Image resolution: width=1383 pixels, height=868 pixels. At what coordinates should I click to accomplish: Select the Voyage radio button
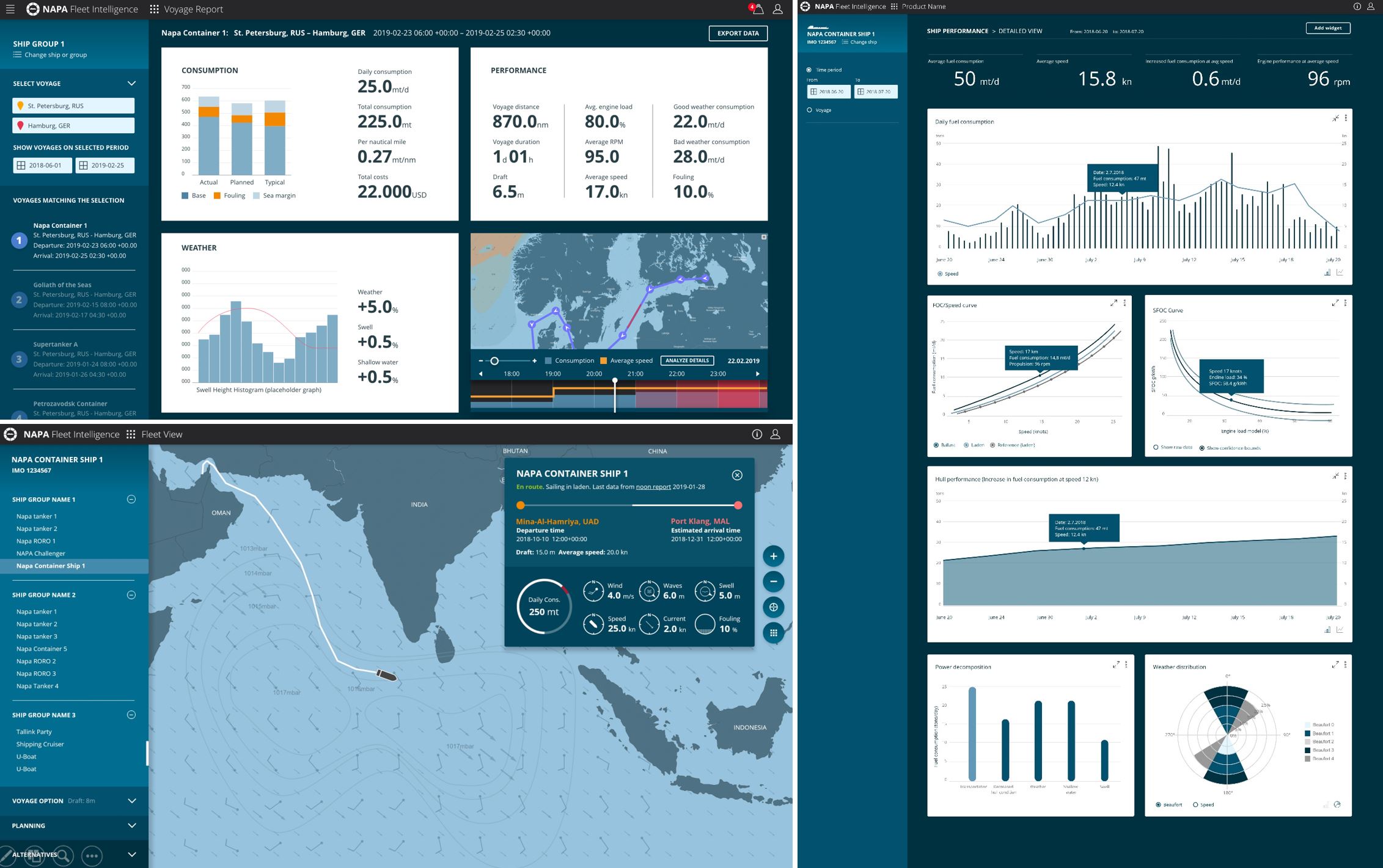pos(809,110)
